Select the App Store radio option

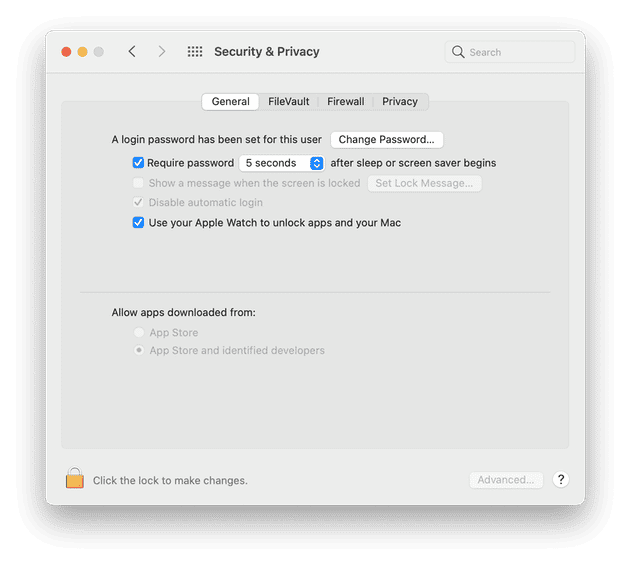(x=139, y=332)
